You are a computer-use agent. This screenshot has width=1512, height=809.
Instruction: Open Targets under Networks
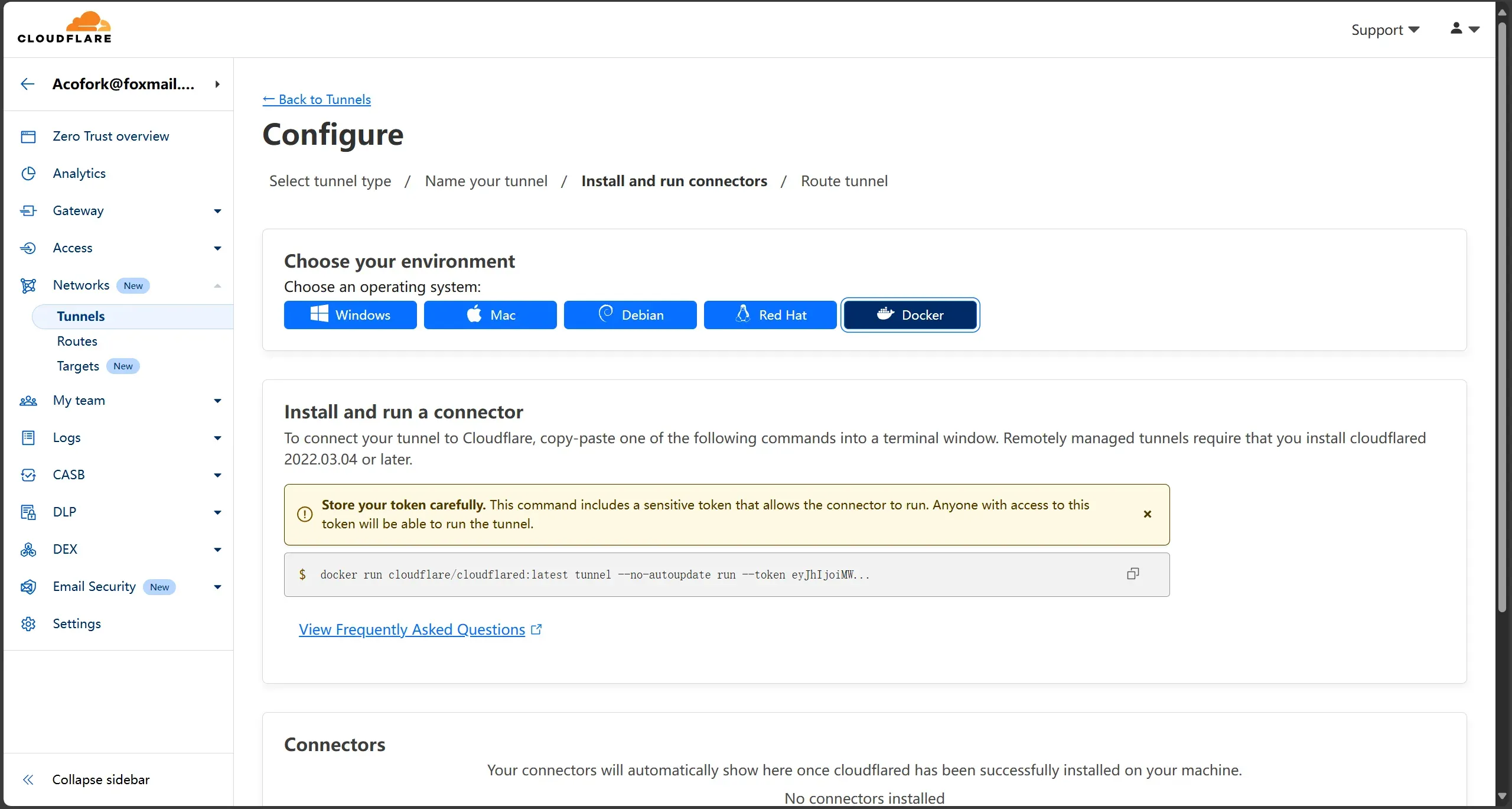click(x=78, y=366)
